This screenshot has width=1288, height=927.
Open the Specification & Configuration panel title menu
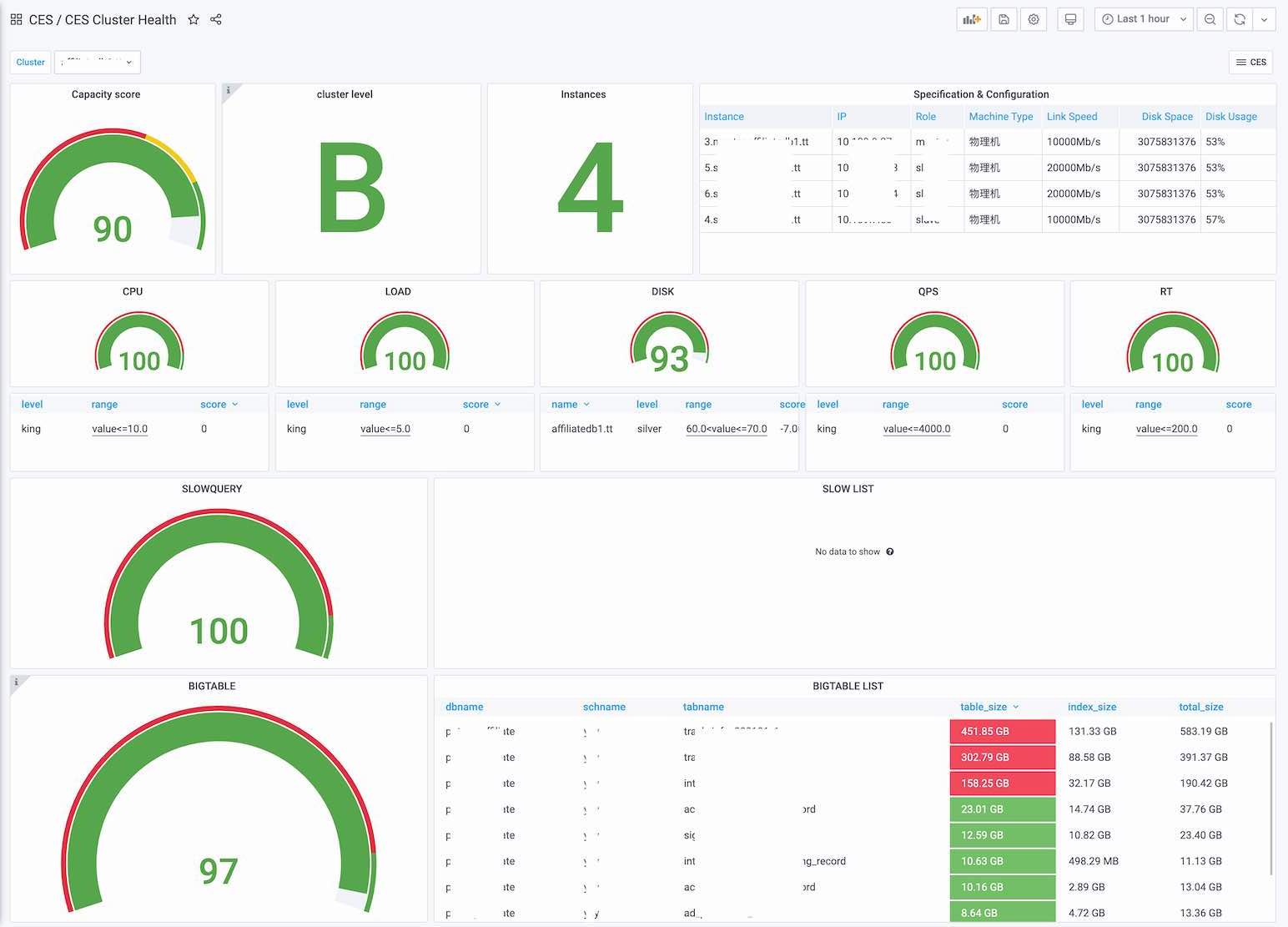coord(981,94)
